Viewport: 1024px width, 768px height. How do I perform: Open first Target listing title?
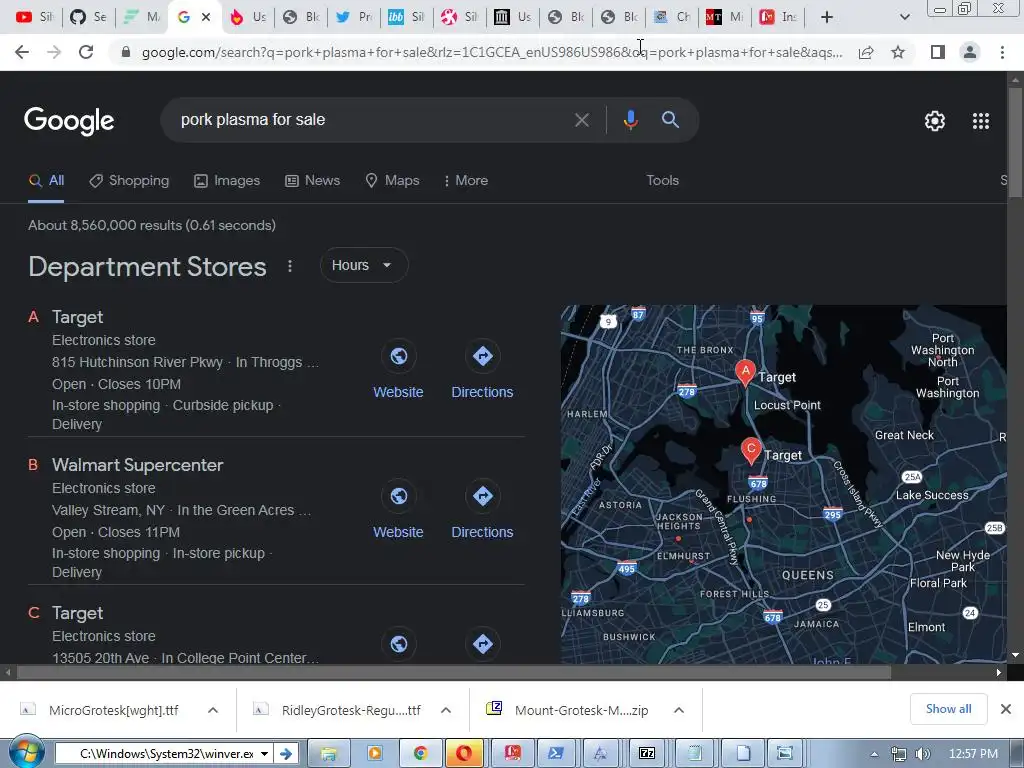click(x=77, y=317)
